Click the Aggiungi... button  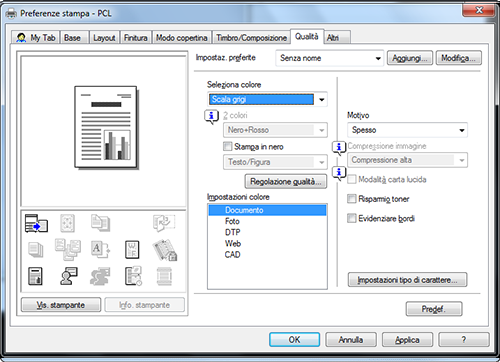pos(410,58)
